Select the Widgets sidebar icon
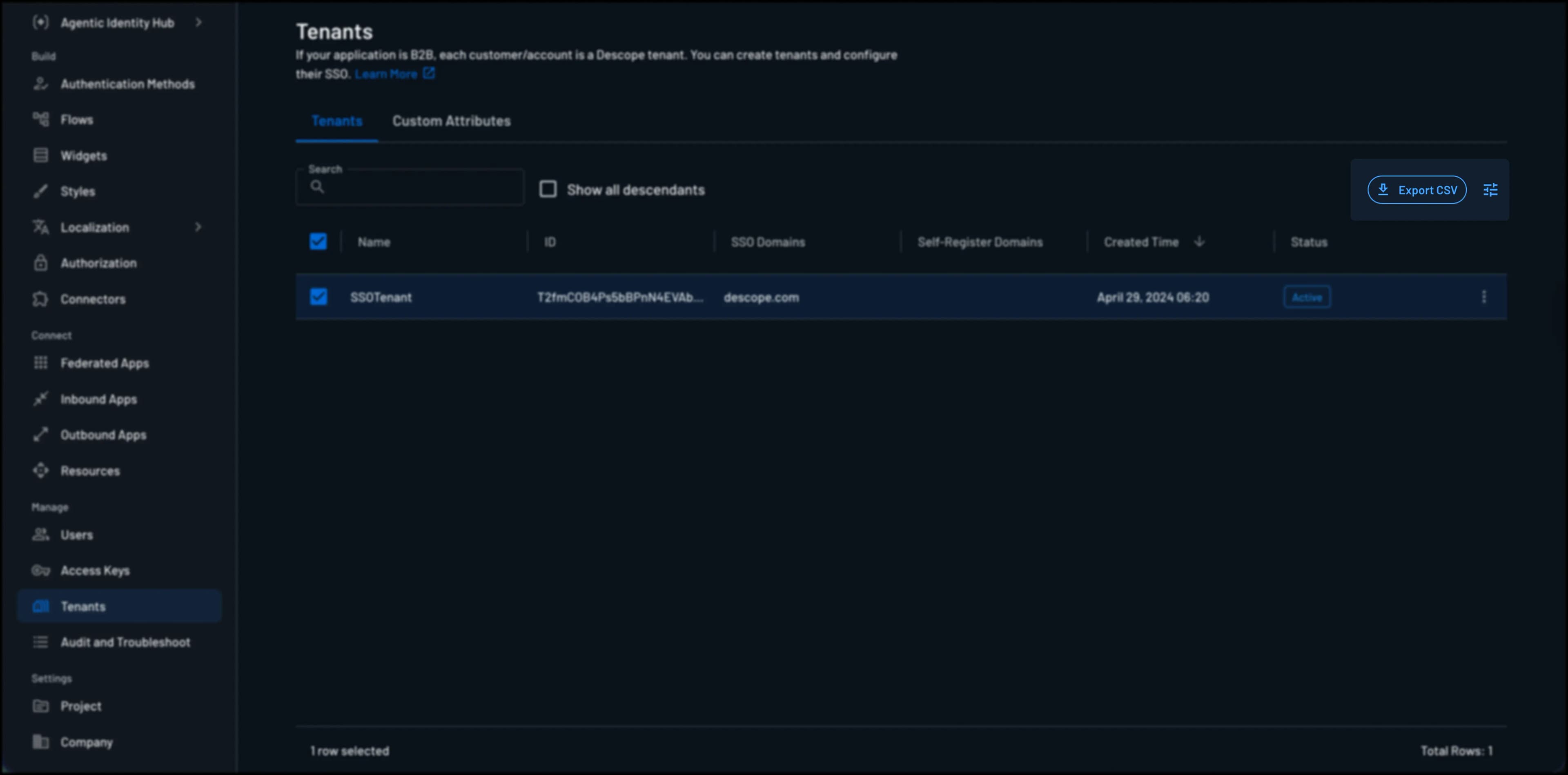This screenshot has width=1568, height=775. coord(40,155)
